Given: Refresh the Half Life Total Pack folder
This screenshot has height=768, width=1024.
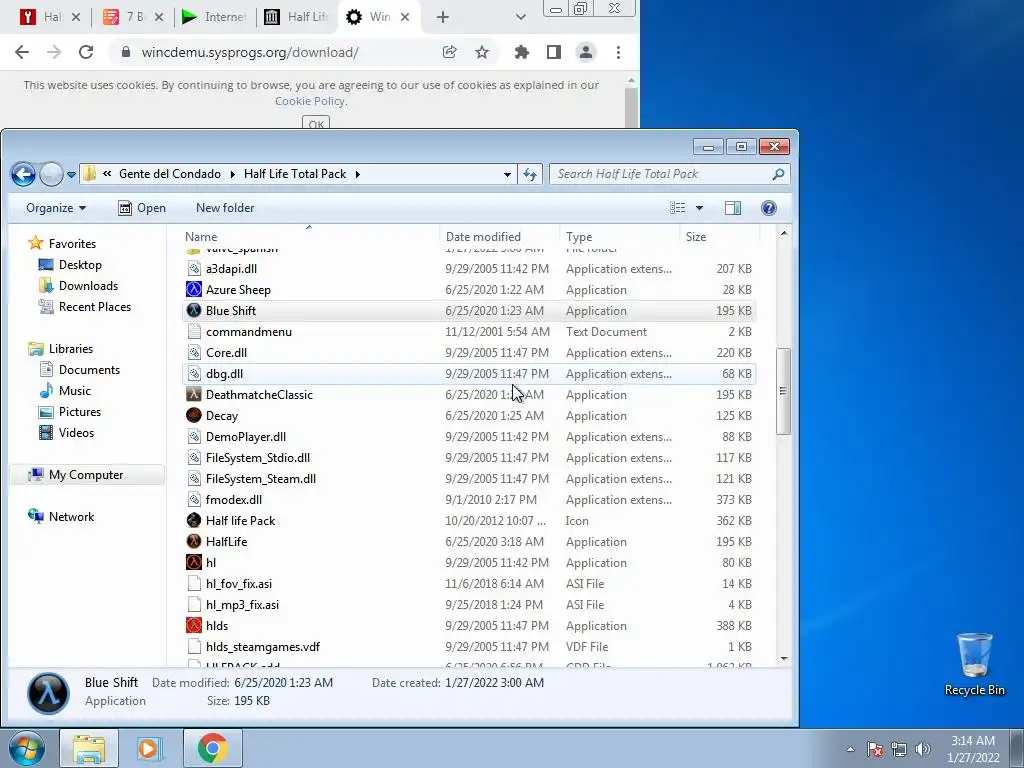Looking at the screenshot, I should (x=530, y=174).
